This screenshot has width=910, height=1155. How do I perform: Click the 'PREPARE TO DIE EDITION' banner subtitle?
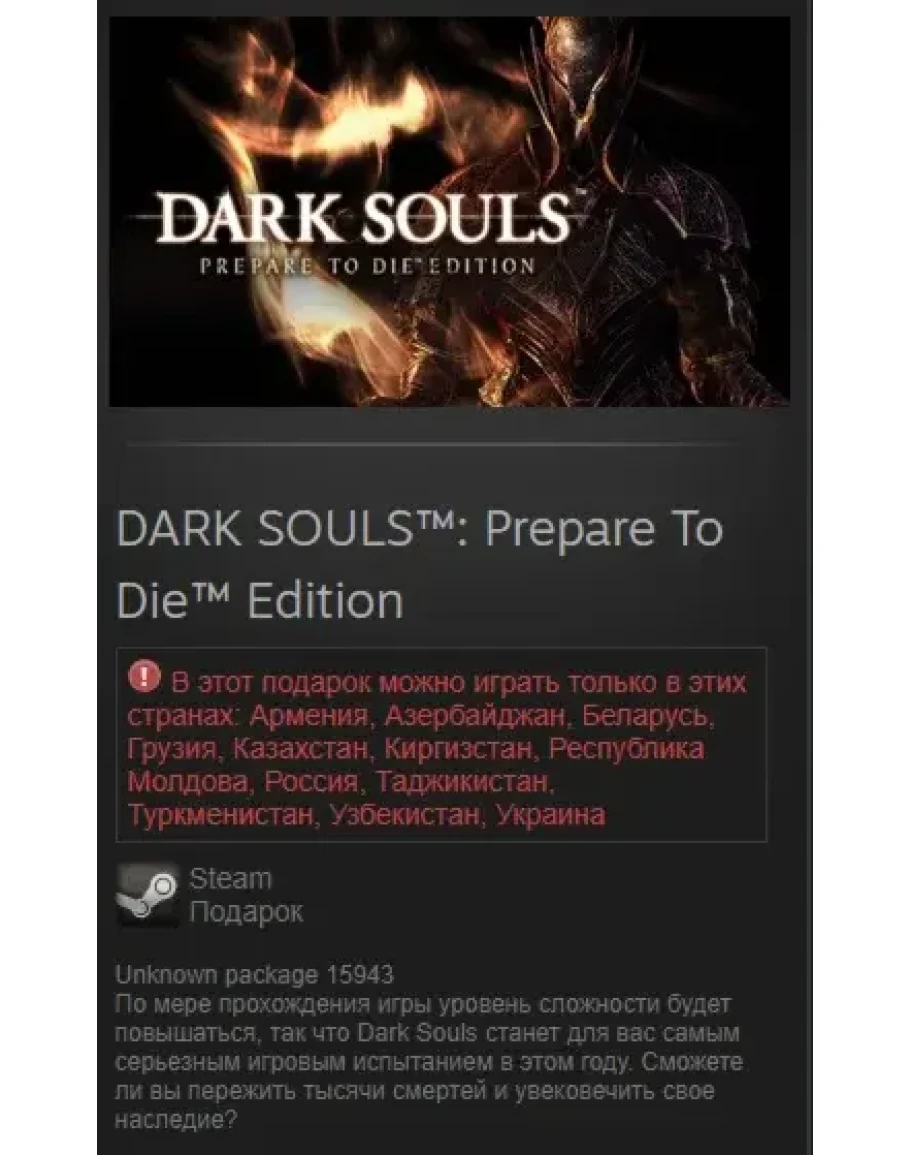[367, 267]
